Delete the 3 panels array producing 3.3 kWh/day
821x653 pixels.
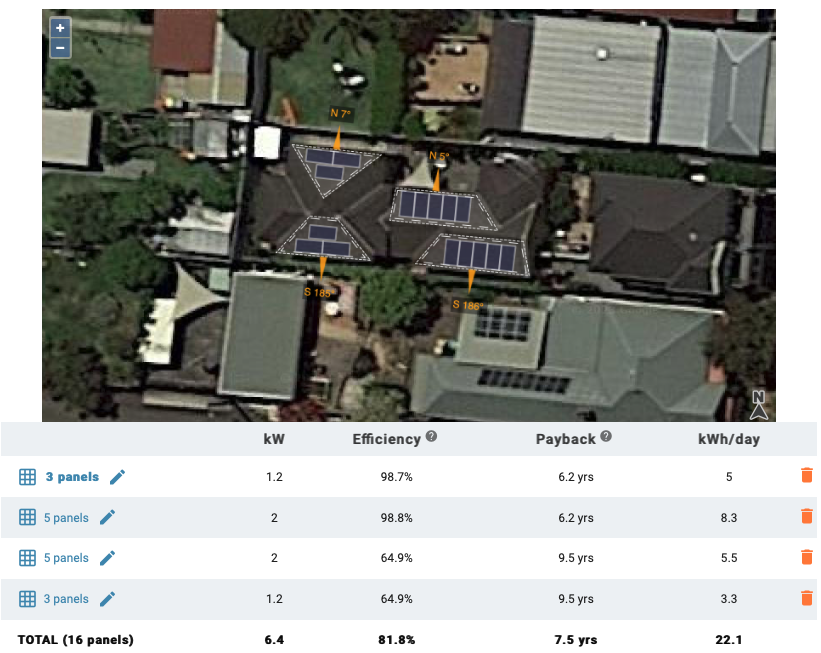[807, 597]
